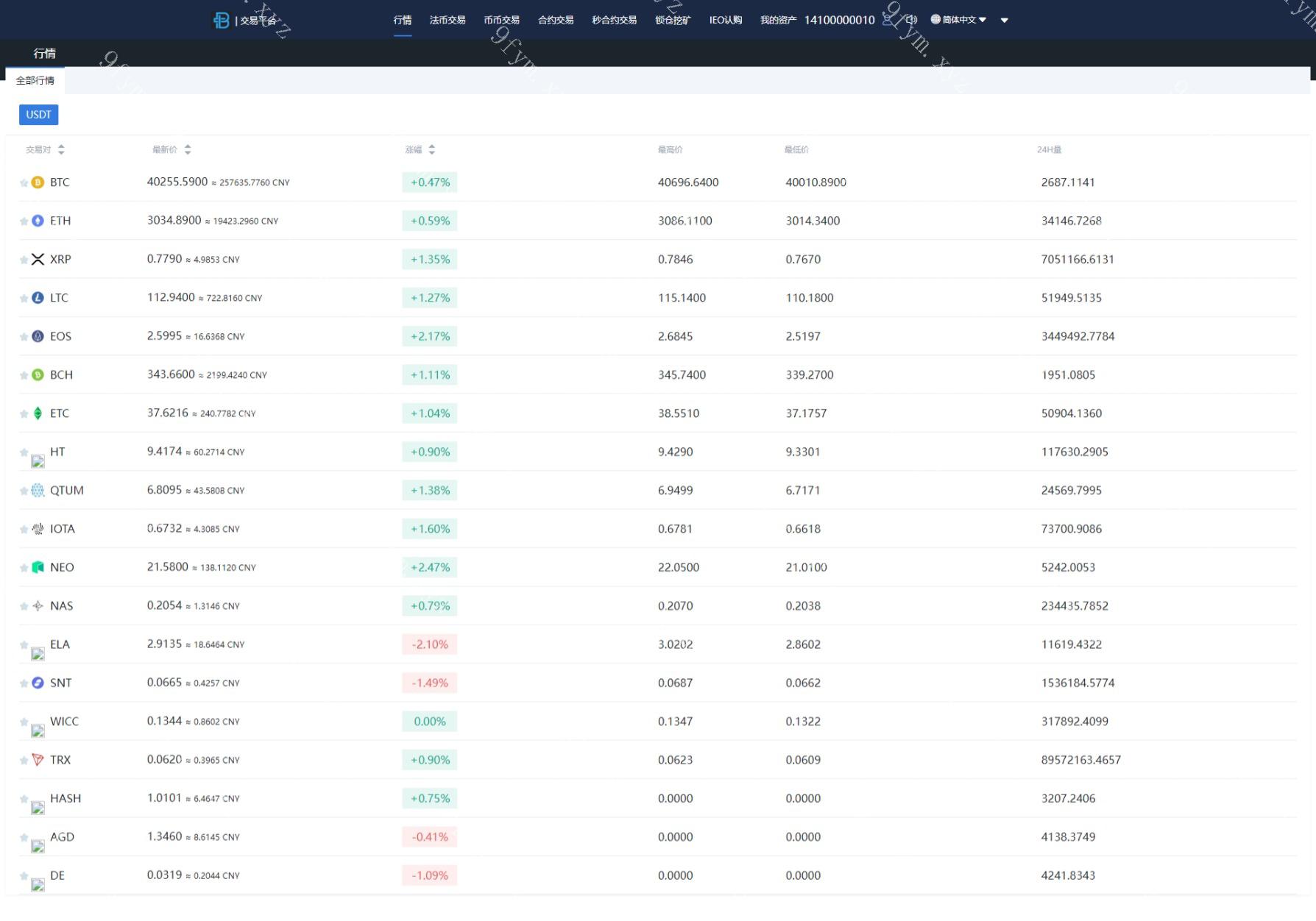1316x921 pixels.
Task: Open the 合约交易 nav item
Action: click(x=556, y=20)
